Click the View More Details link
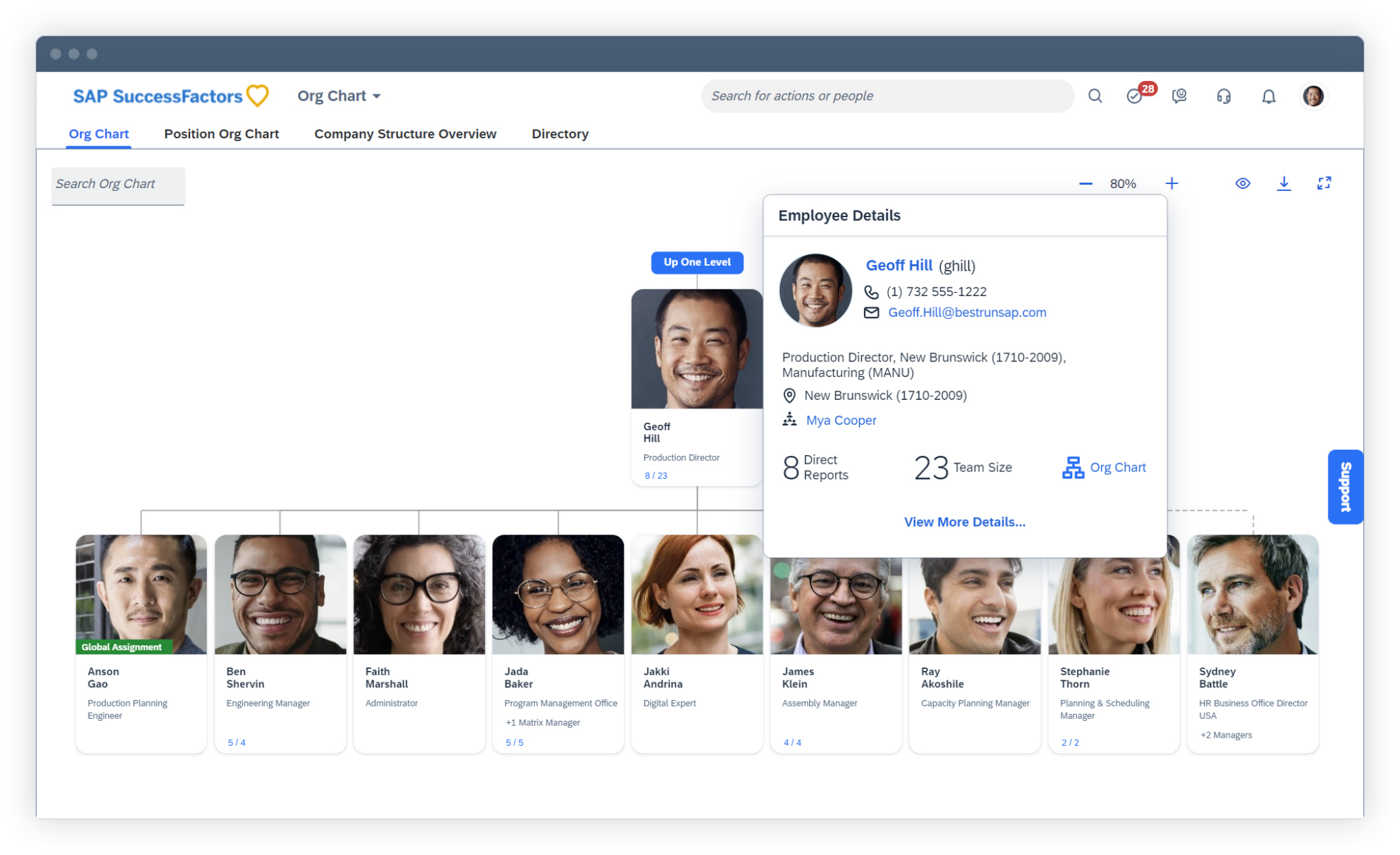This screenshot has height=855, width=1400. (x=964, y=522)
